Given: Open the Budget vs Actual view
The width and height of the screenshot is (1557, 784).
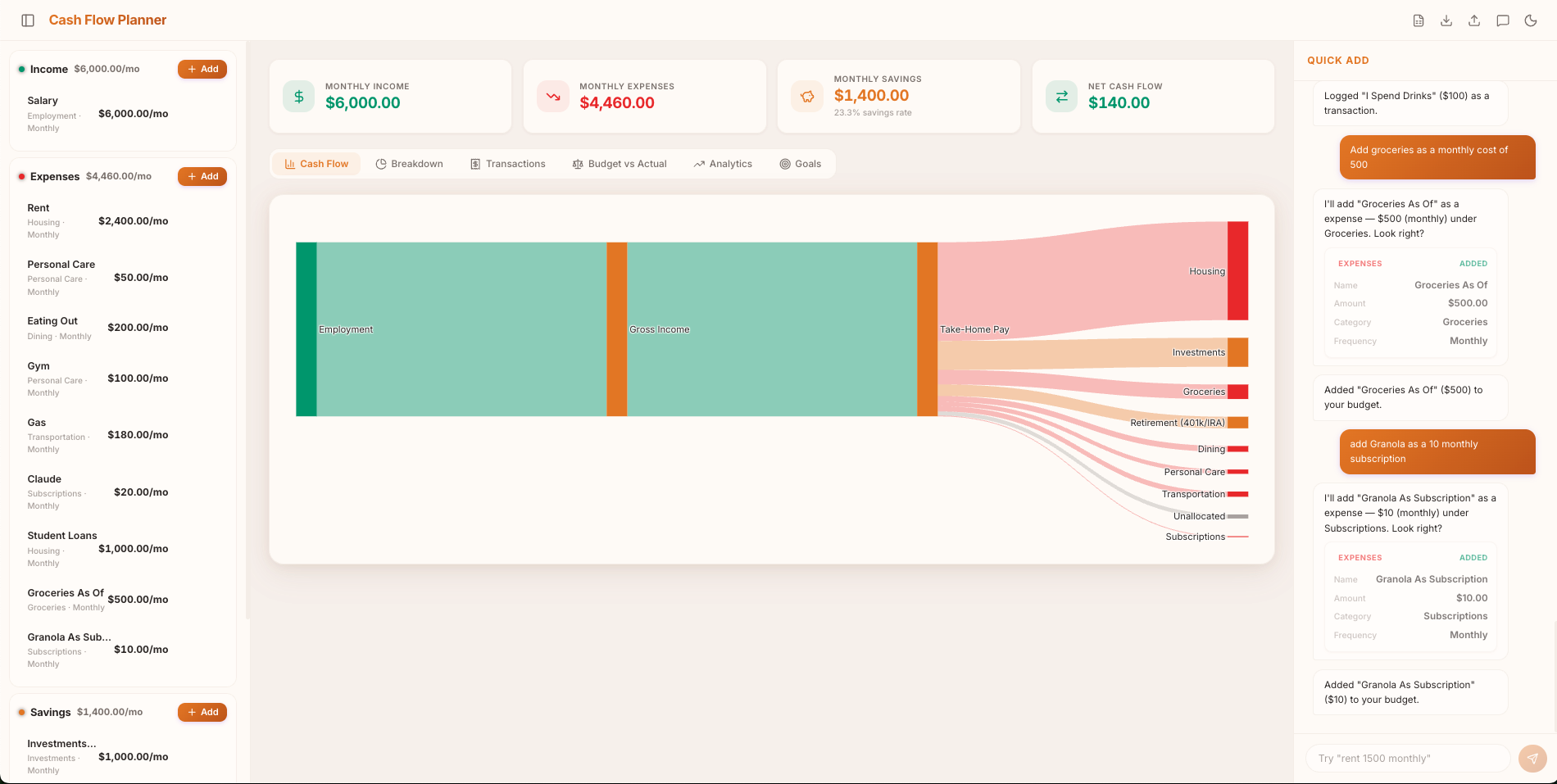Looking at the screenshot, I should [619, 164].
